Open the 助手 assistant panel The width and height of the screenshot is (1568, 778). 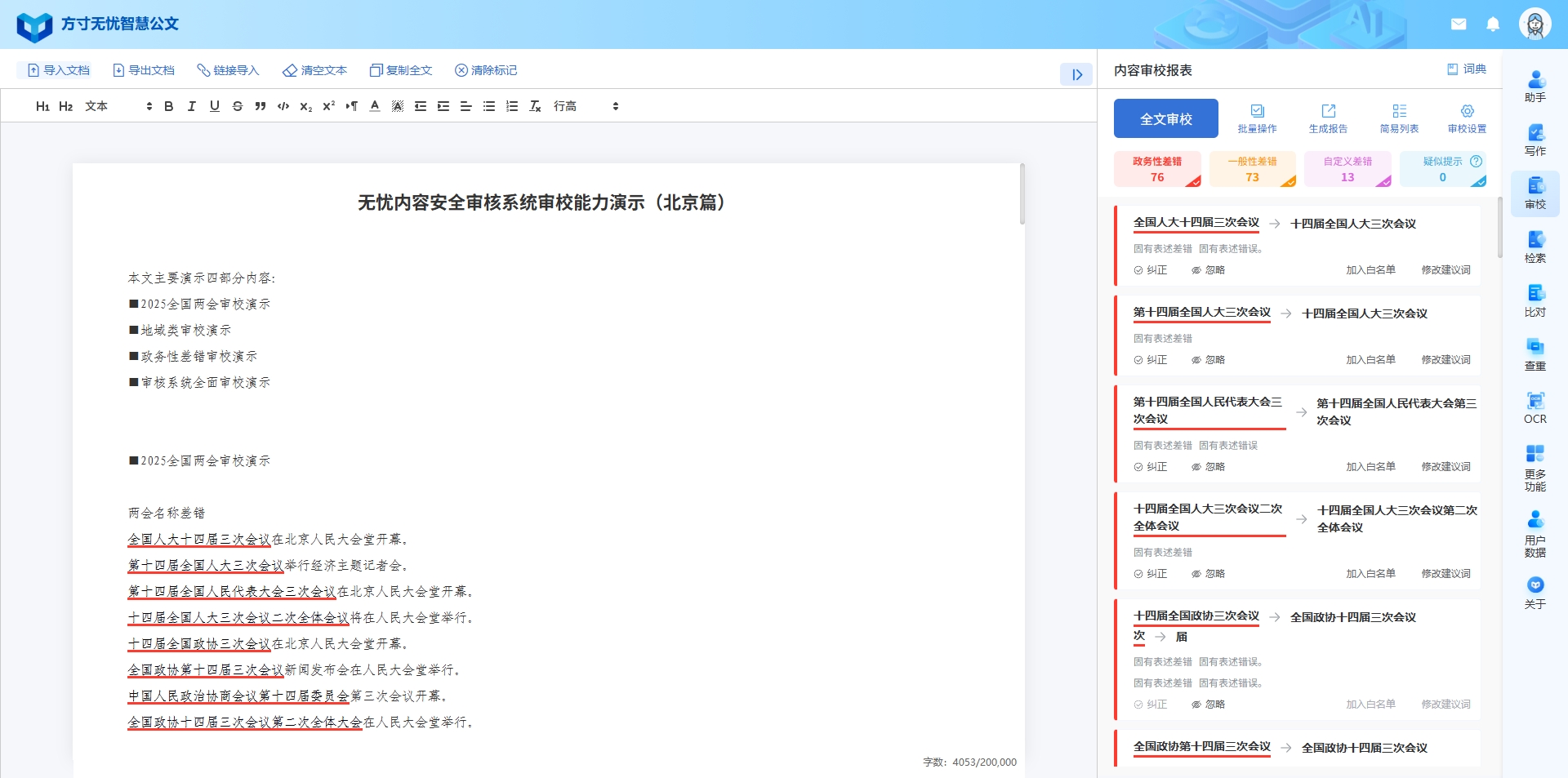[1535, 87]
